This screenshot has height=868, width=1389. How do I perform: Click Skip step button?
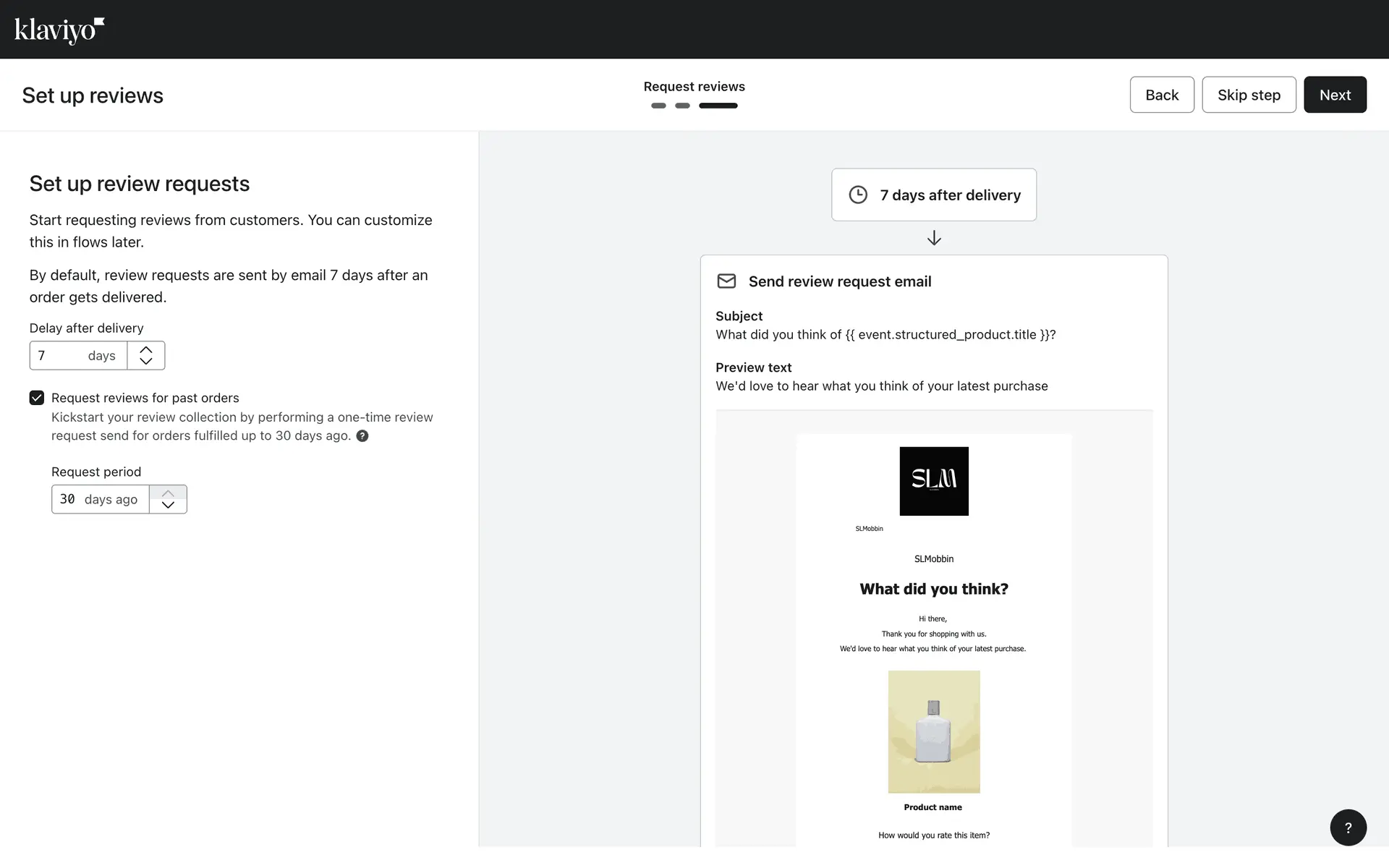click(1249, 95)
